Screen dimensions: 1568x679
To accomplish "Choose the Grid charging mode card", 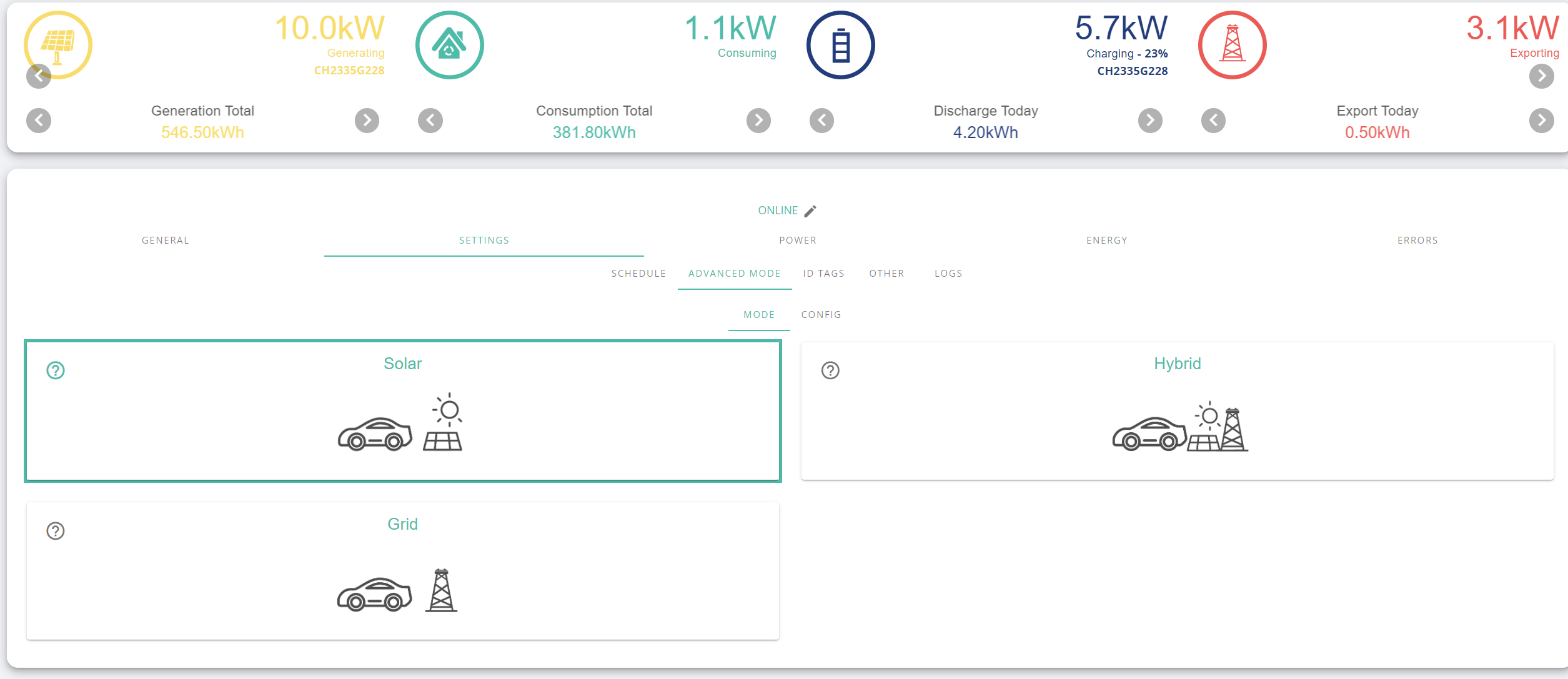I will pos(403,571).
